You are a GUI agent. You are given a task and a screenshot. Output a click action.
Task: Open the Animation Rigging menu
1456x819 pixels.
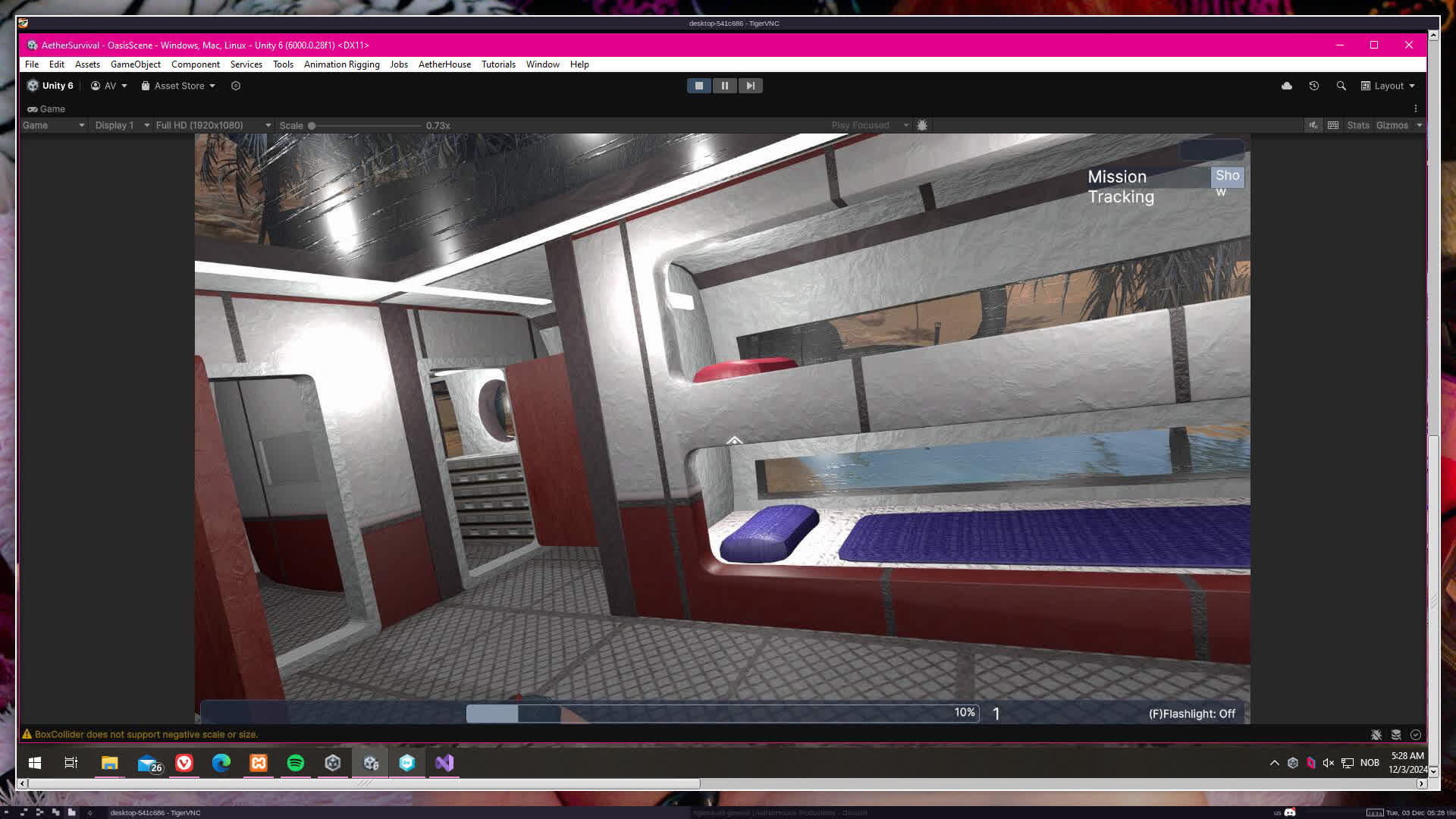[341, 64]
